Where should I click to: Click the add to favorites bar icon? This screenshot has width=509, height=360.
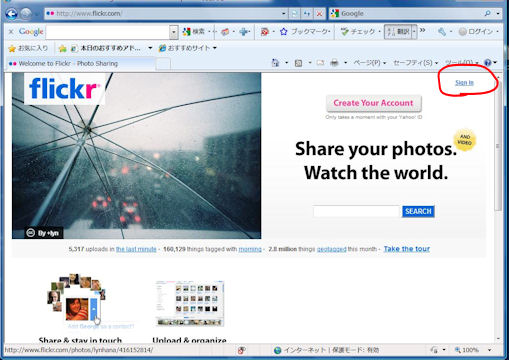coord(62,48)
